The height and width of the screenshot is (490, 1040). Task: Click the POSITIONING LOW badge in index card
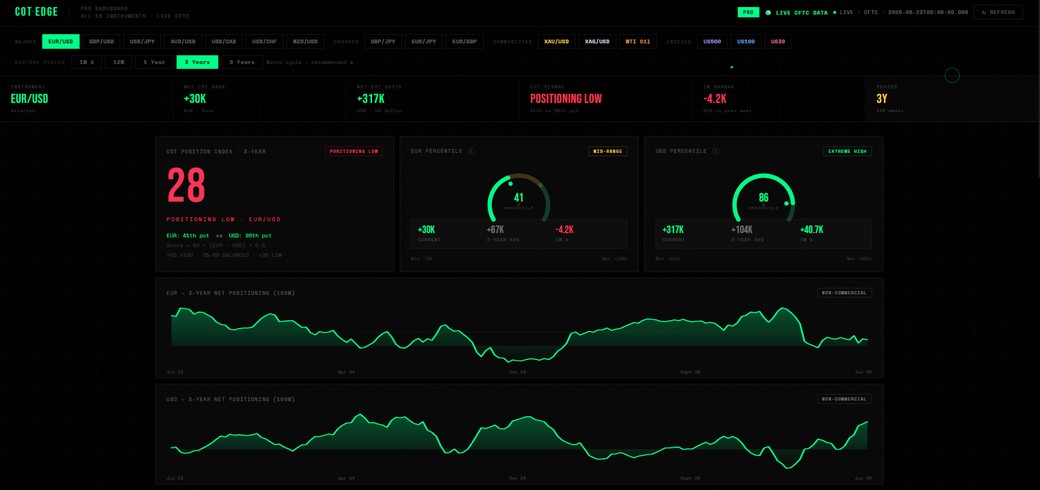(354, 151)
